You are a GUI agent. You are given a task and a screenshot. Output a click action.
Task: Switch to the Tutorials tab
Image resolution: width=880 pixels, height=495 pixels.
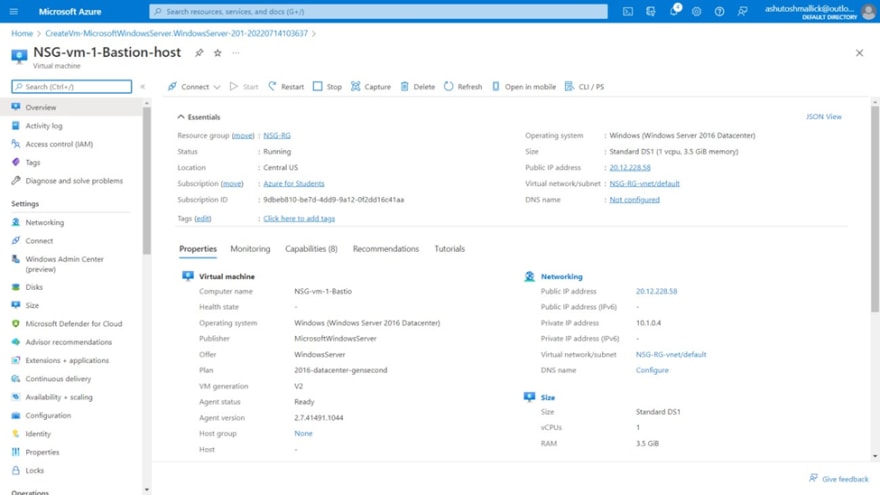(x=450, y=249)
